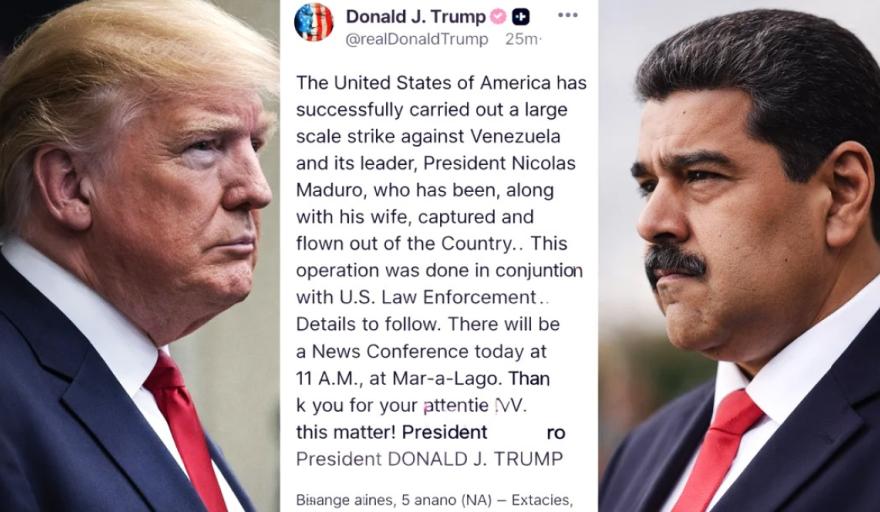Click the word Venezuela in the post
The height and width of the screenshot is (512, 880).
[x=515, y=136]
